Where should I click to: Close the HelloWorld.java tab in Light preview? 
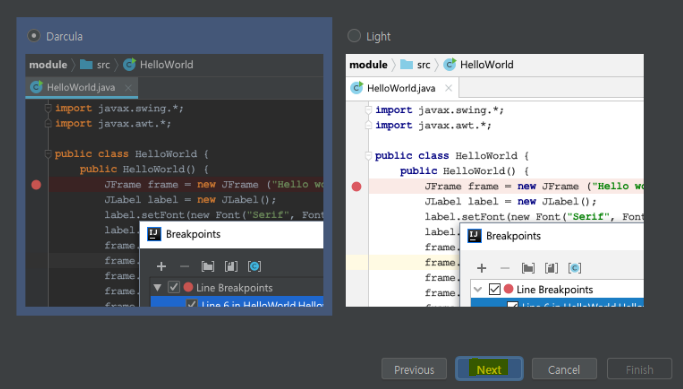tap(448, 88)
